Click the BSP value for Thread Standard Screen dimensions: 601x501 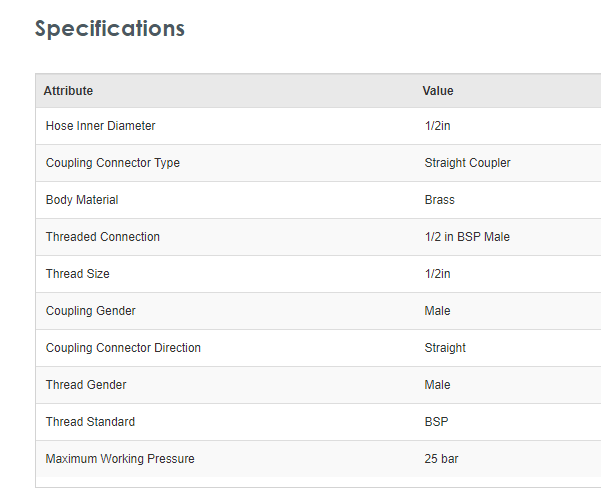pyautogui.click(x=436, y=422)
